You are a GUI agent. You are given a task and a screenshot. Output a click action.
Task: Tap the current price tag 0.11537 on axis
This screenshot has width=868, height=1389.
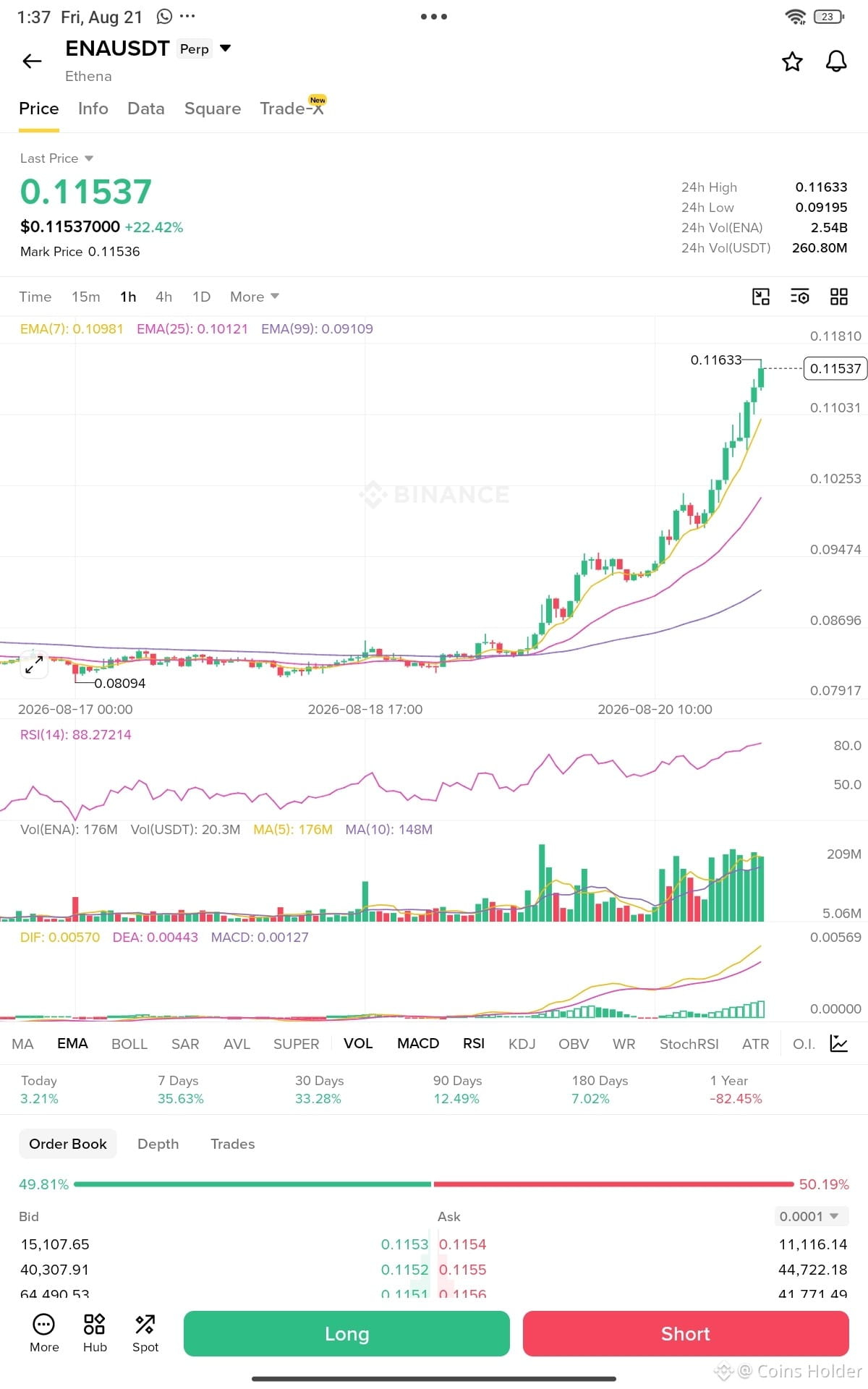(835, 368)
